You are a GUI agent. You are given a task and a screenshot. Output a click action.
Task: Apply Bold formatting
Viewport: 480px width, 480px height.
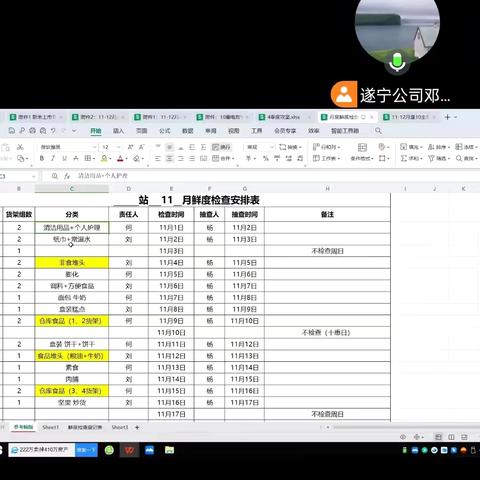pos(42,159)
